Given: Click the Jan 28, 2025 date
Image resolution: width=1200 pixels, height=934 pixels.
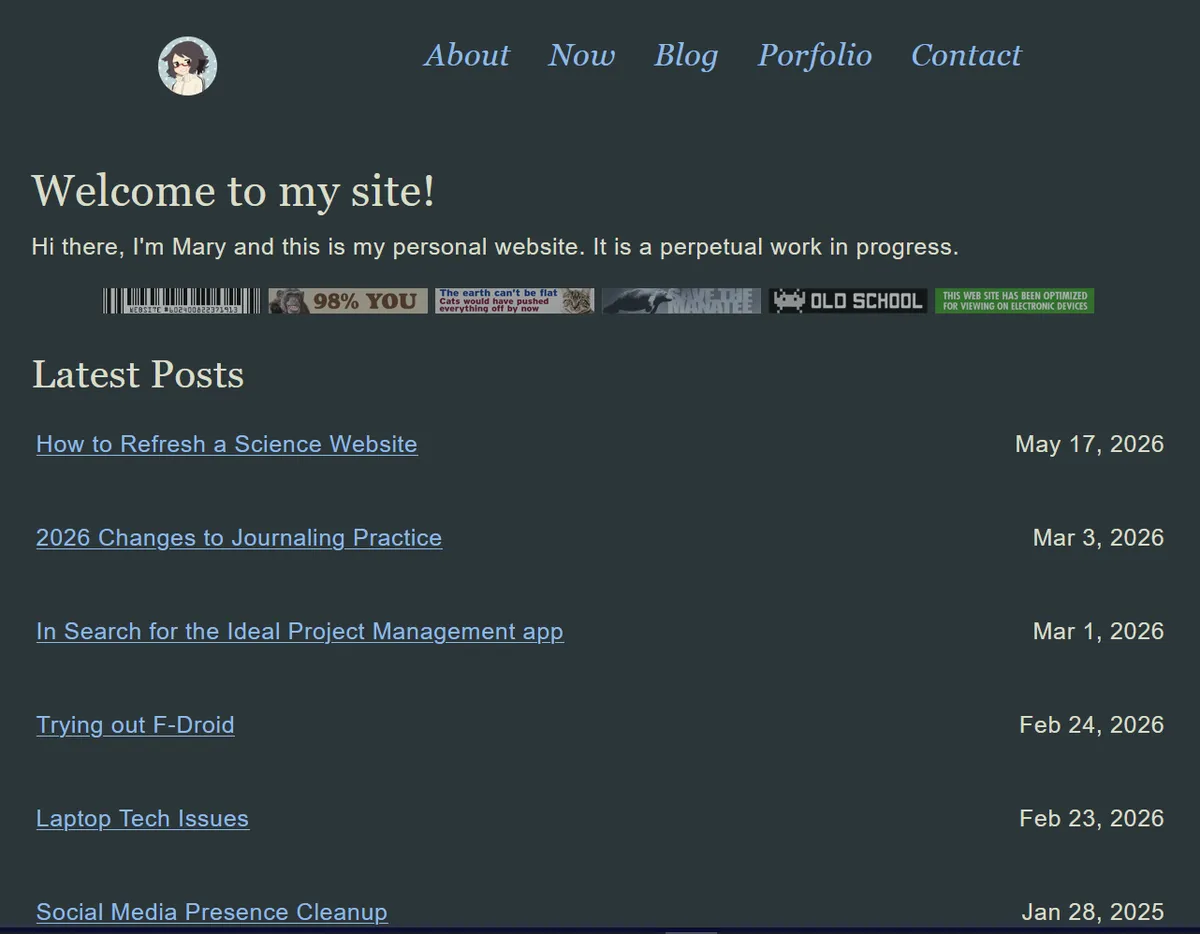Looking at the screenshot, I should [1093, 912].
